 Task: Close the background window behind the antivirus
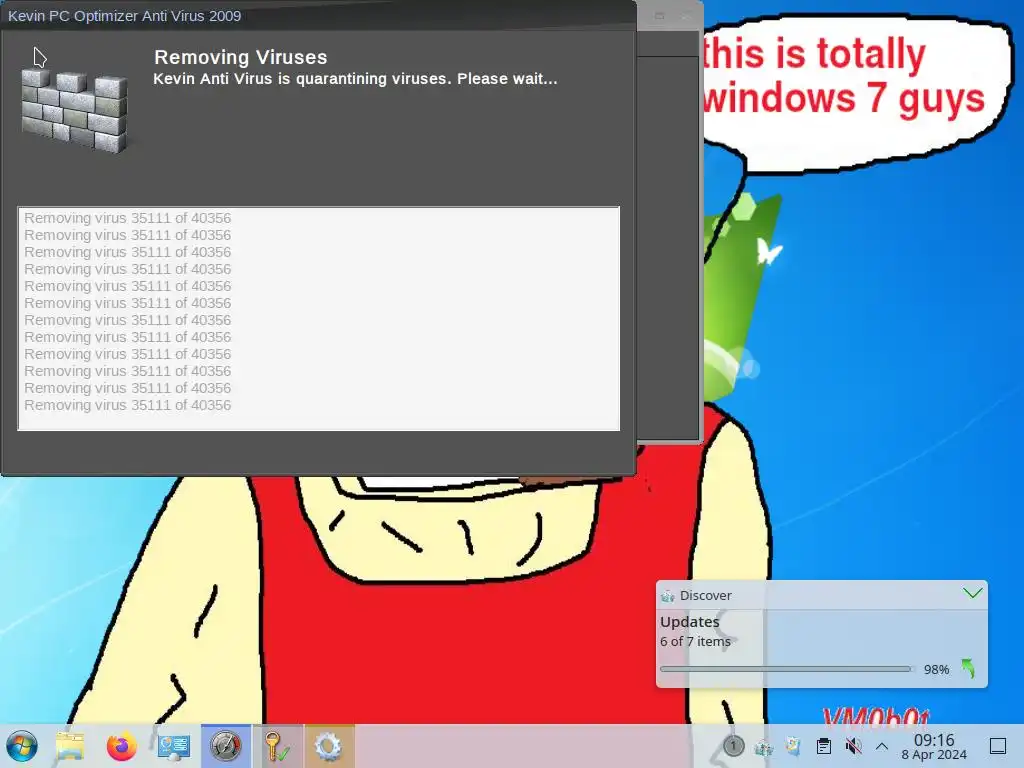[686, 16]
